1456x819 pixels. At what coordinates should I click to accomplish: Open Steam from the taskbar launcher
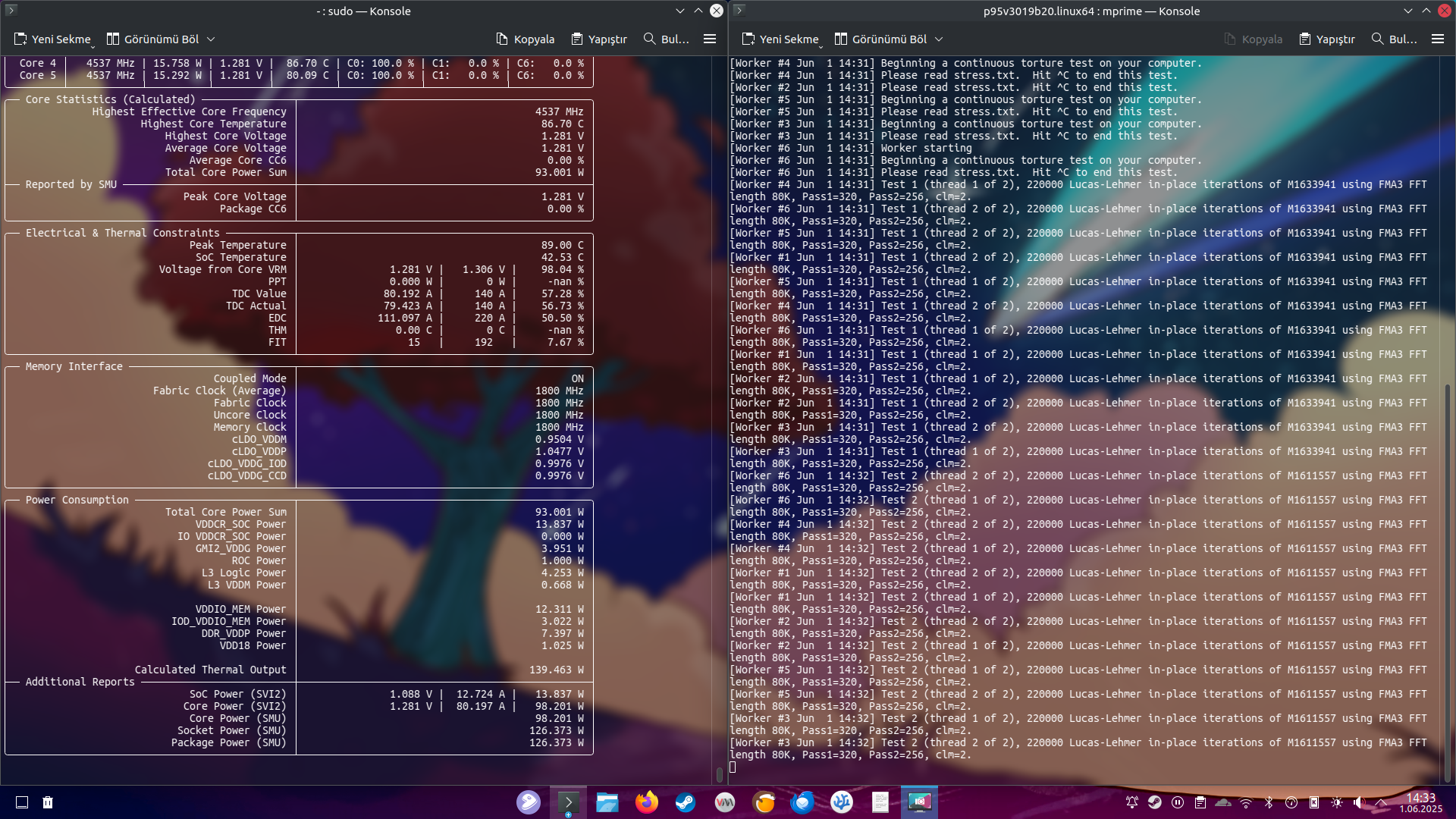(x=686, y=802)
